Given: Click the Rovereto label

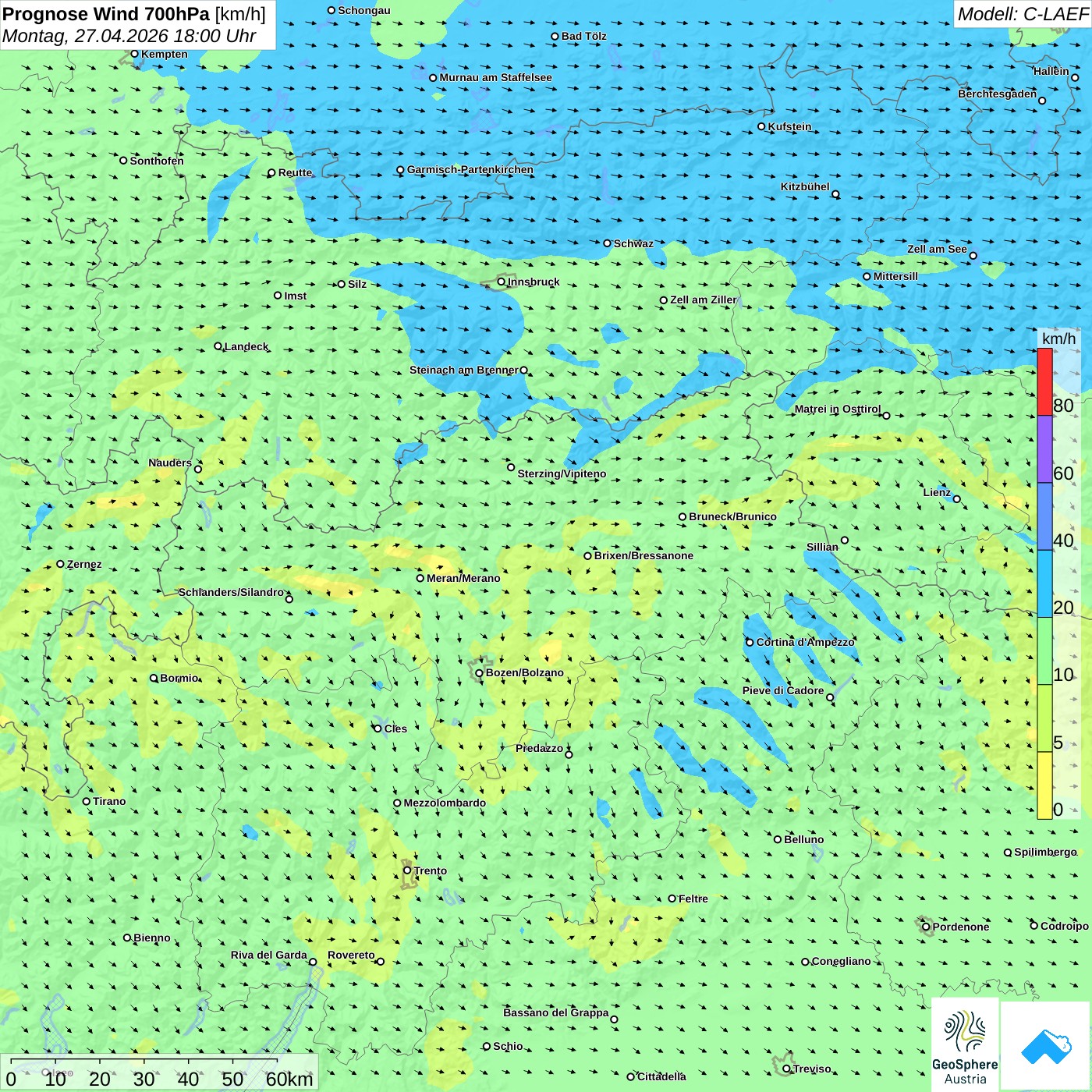Looking at the screenshot, I should tap(351, 955).
